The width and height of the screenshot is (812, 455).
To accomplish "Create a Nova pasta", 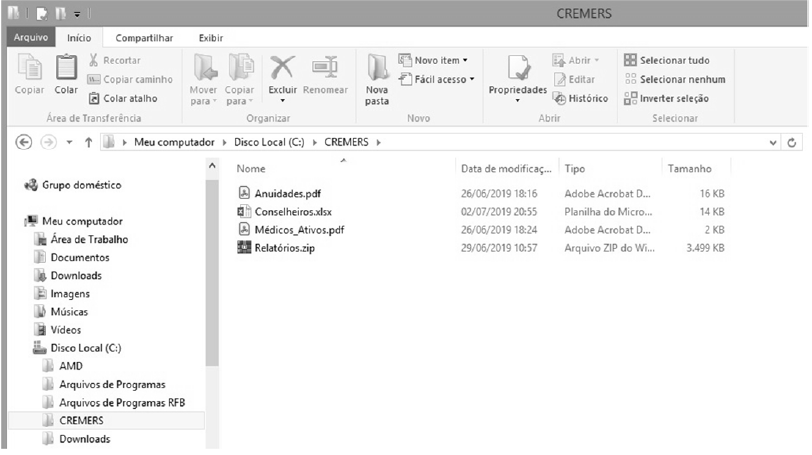I will [x=377, y=79].
